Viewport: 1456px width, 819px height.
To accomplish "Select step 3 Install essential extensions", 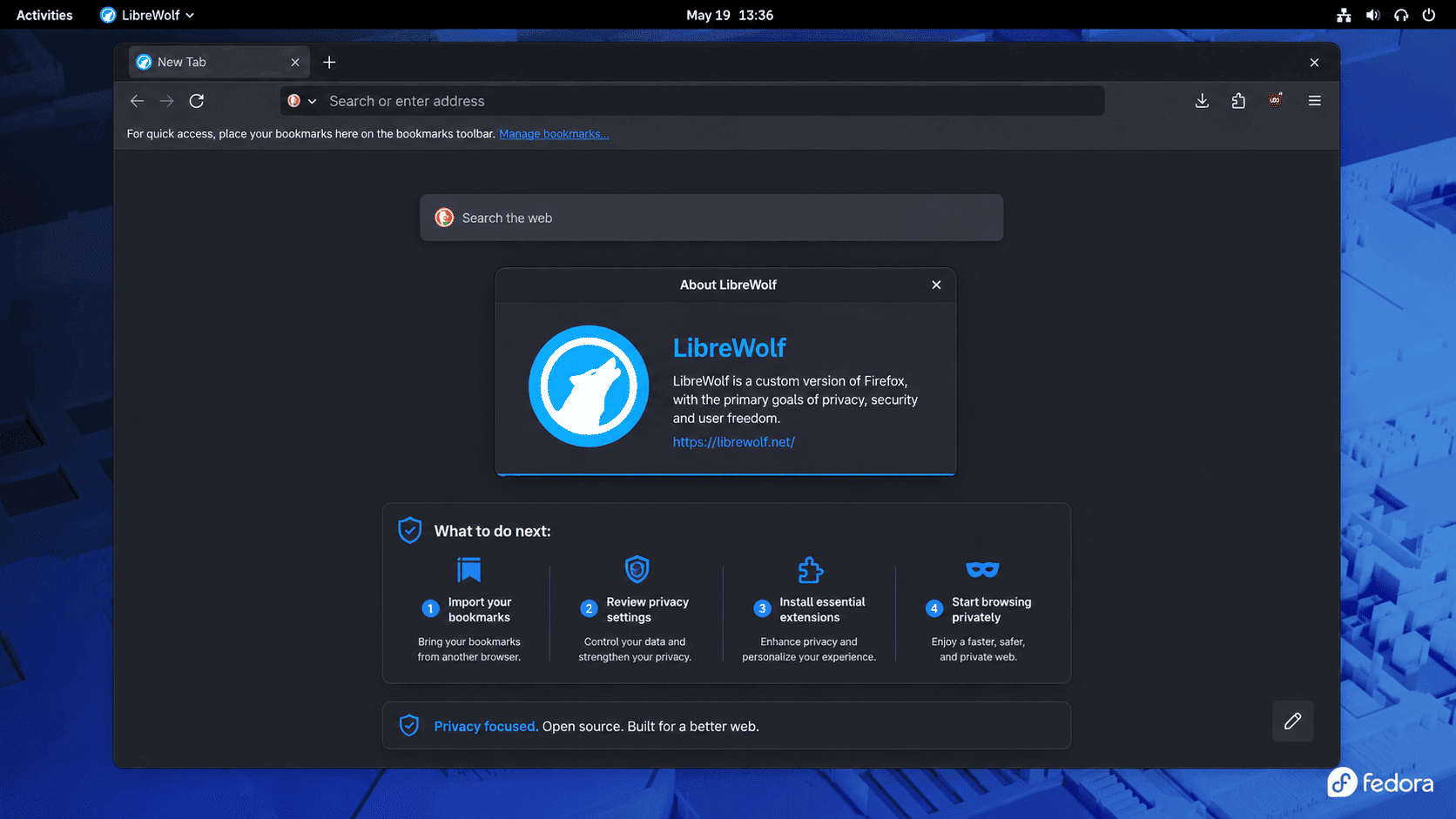I will click(810, 609).
